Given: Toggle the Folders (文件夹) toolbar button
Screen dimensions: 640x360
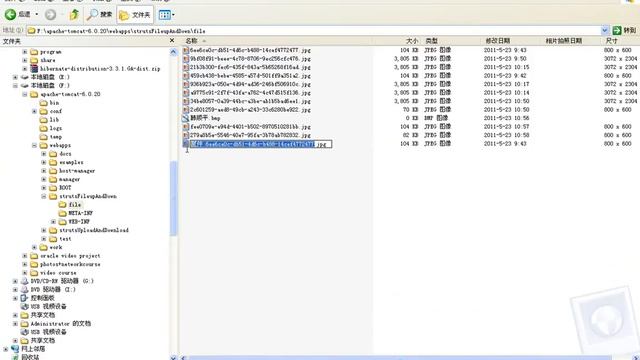Looking at the screenshot, I should 135,15.
